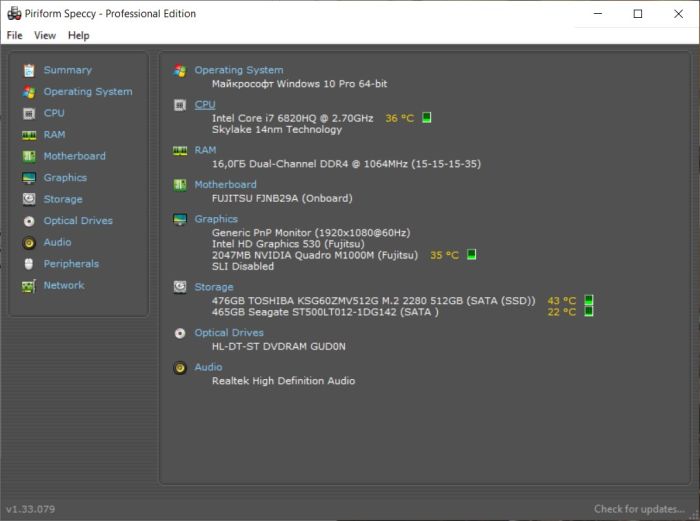
Task: Select Summary in the sidebar
Action: [68, 70]
